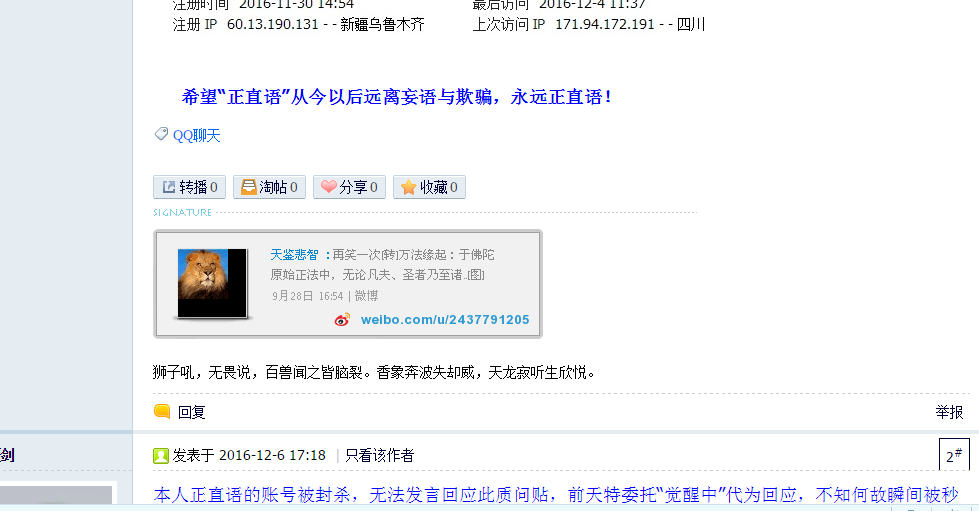Click the 淘帖 0 button label
This screenshot has height=511, width=979.
click(278, 187)
